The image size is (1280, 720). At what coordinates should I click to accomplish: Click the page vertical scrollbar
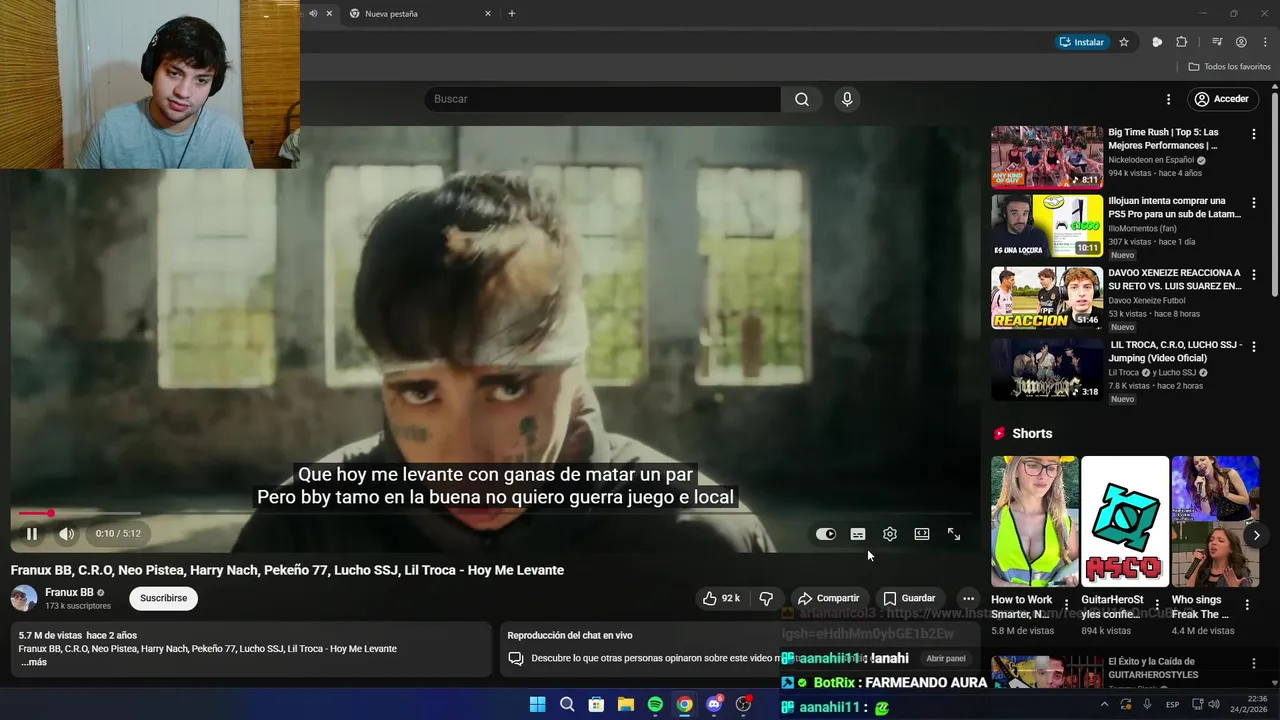1274,195
